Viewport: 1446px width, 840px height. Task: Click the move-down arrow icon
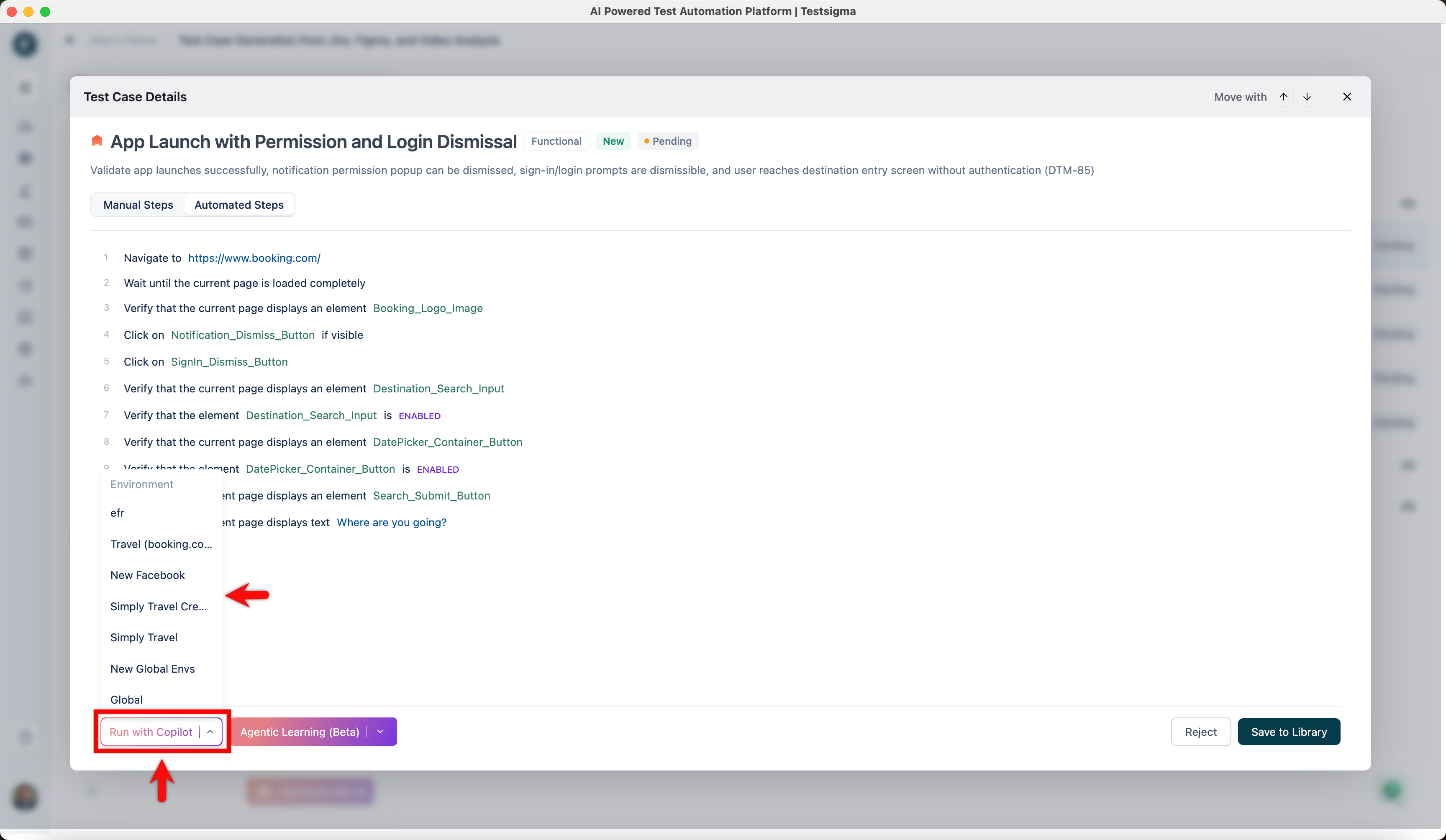click(1307, 96)
